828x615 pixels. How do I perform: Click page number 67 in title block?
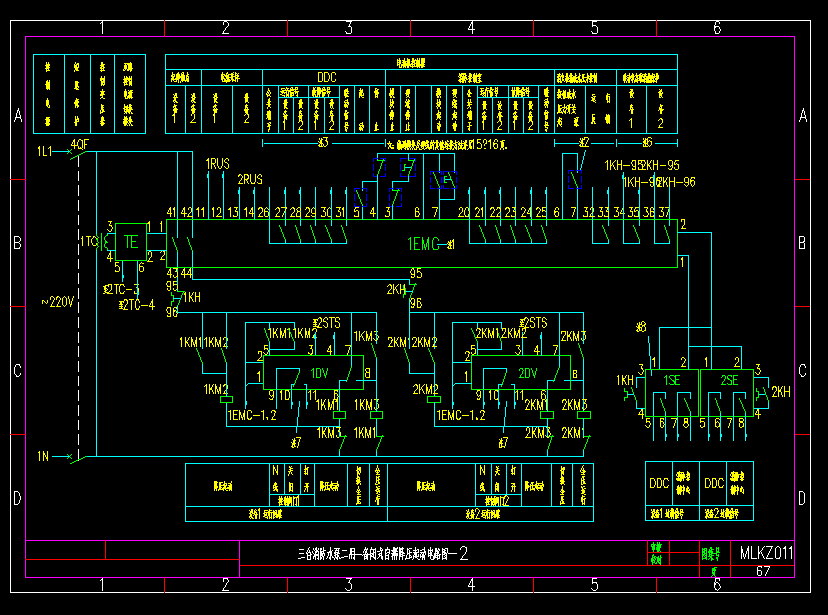point(763,571)
